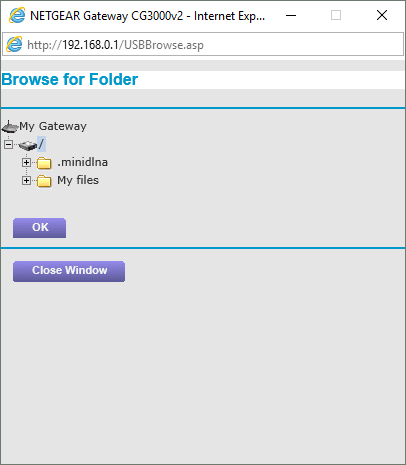The image size is (406, 465).
Task: Select the "/" root directory label
Action: point(41,144)
